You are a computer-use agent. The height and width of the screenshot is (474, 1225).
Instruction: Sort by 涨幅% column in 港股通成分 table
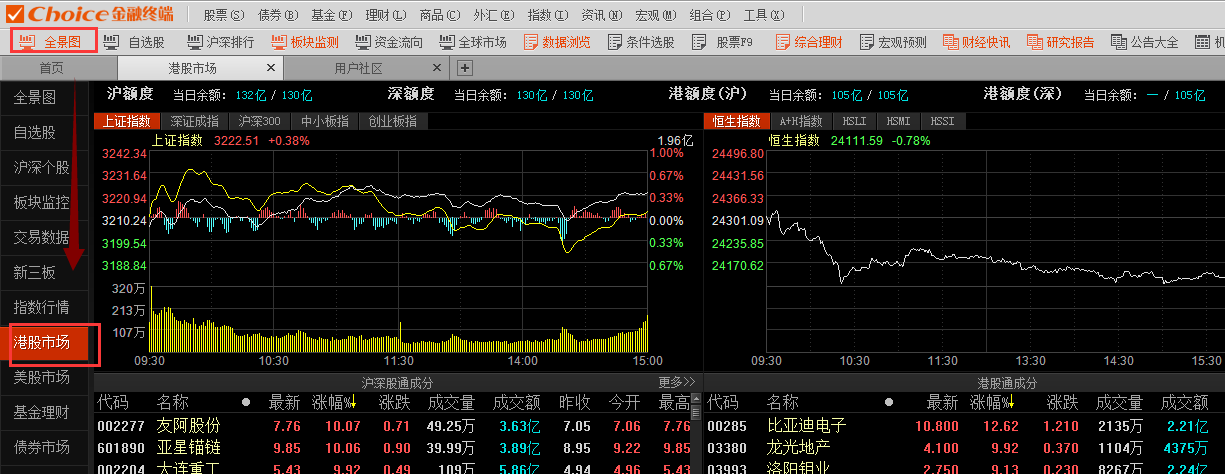990,402
